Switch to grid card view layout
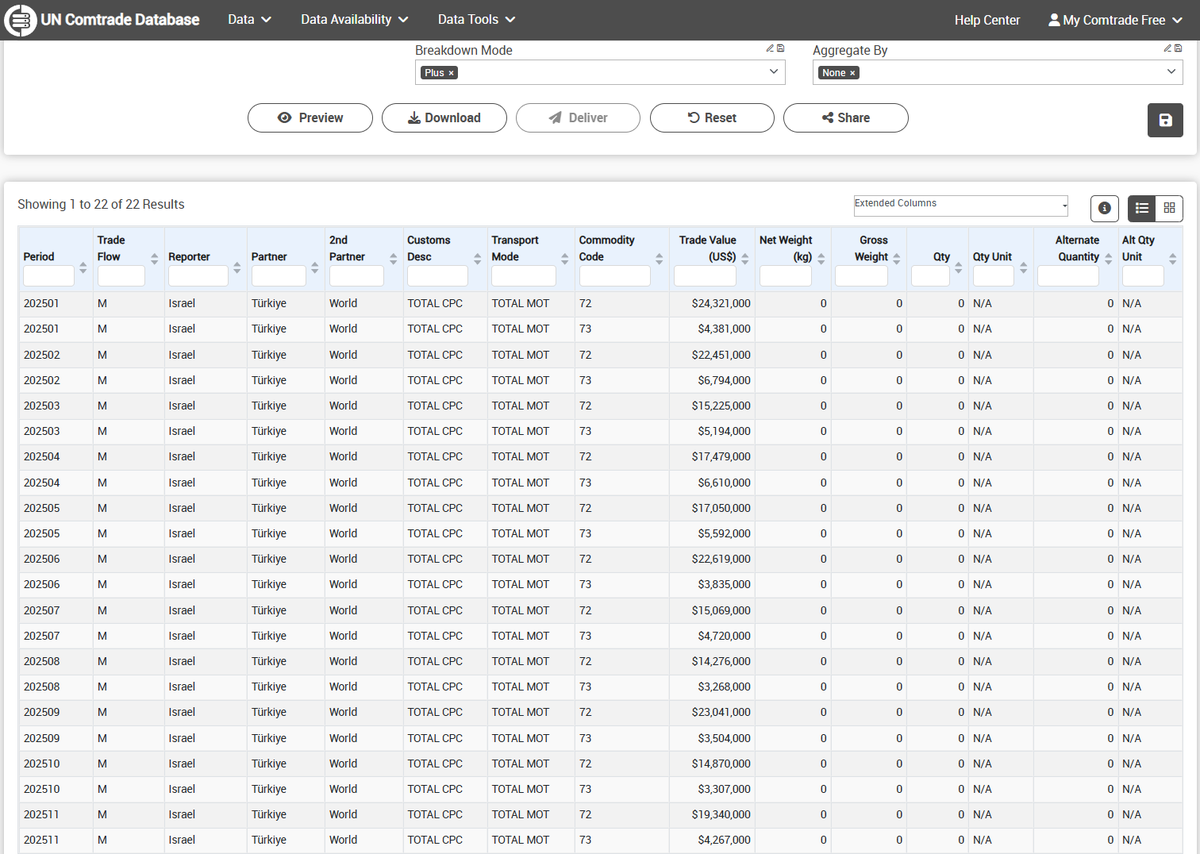The width and height of the screenshot is (1200, 854). [1169, 208]
